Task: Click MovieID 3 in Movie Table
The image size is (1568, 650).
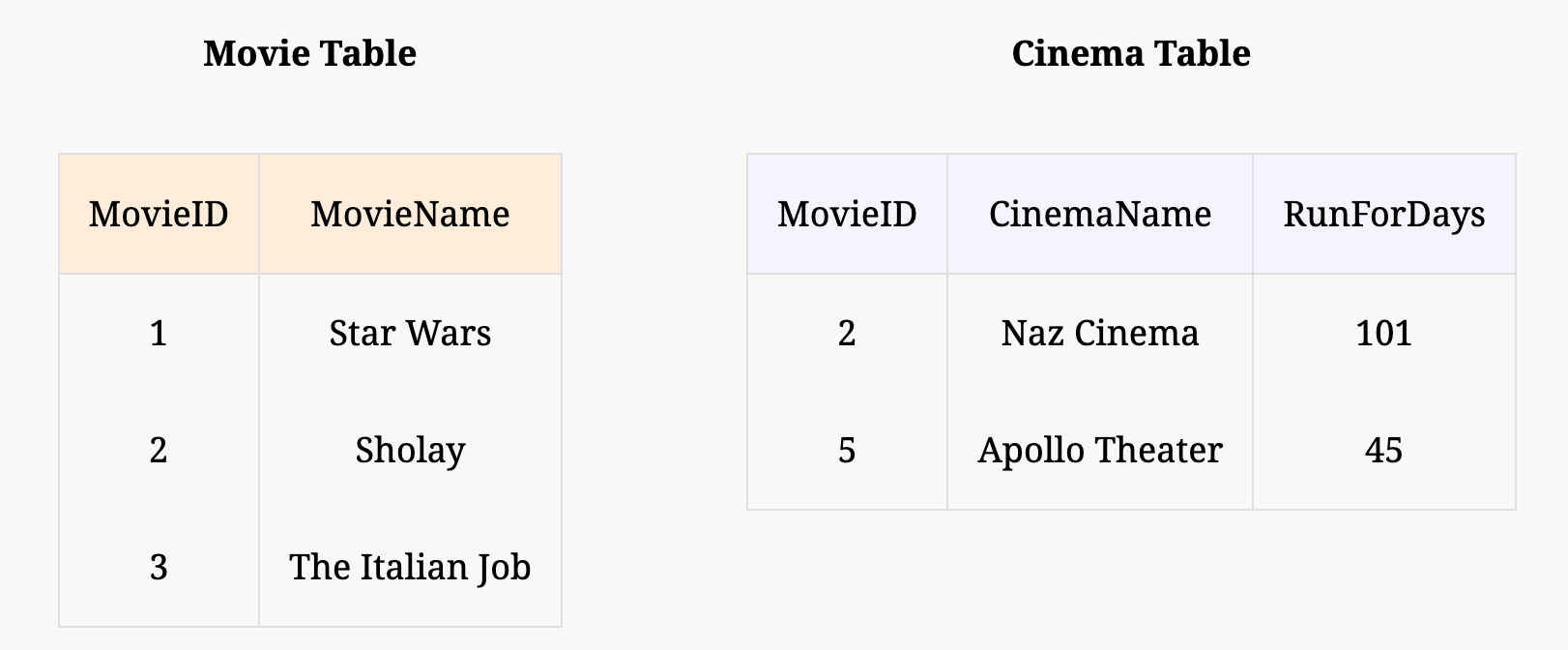Action: tap(159, 567)
